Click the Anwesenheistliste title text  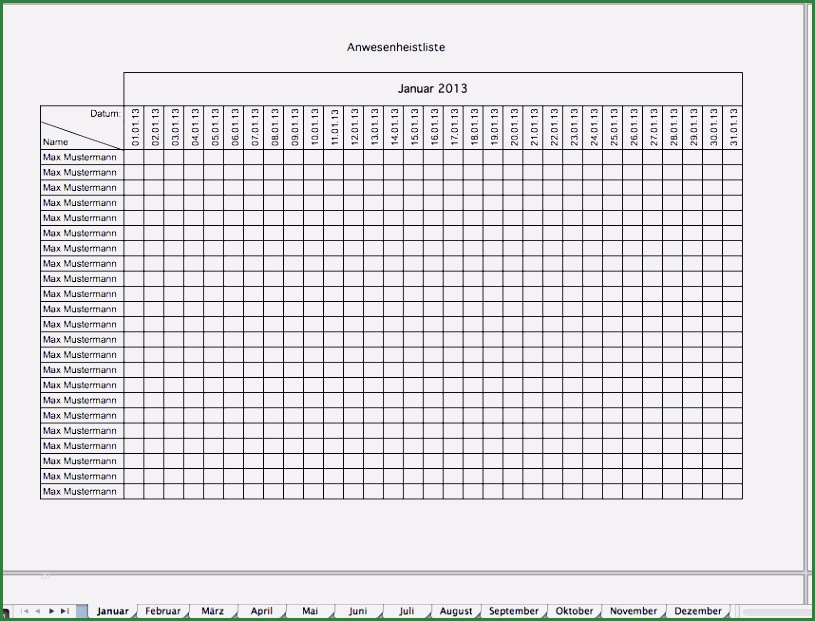pyautogui.click(x=397, y=46)
